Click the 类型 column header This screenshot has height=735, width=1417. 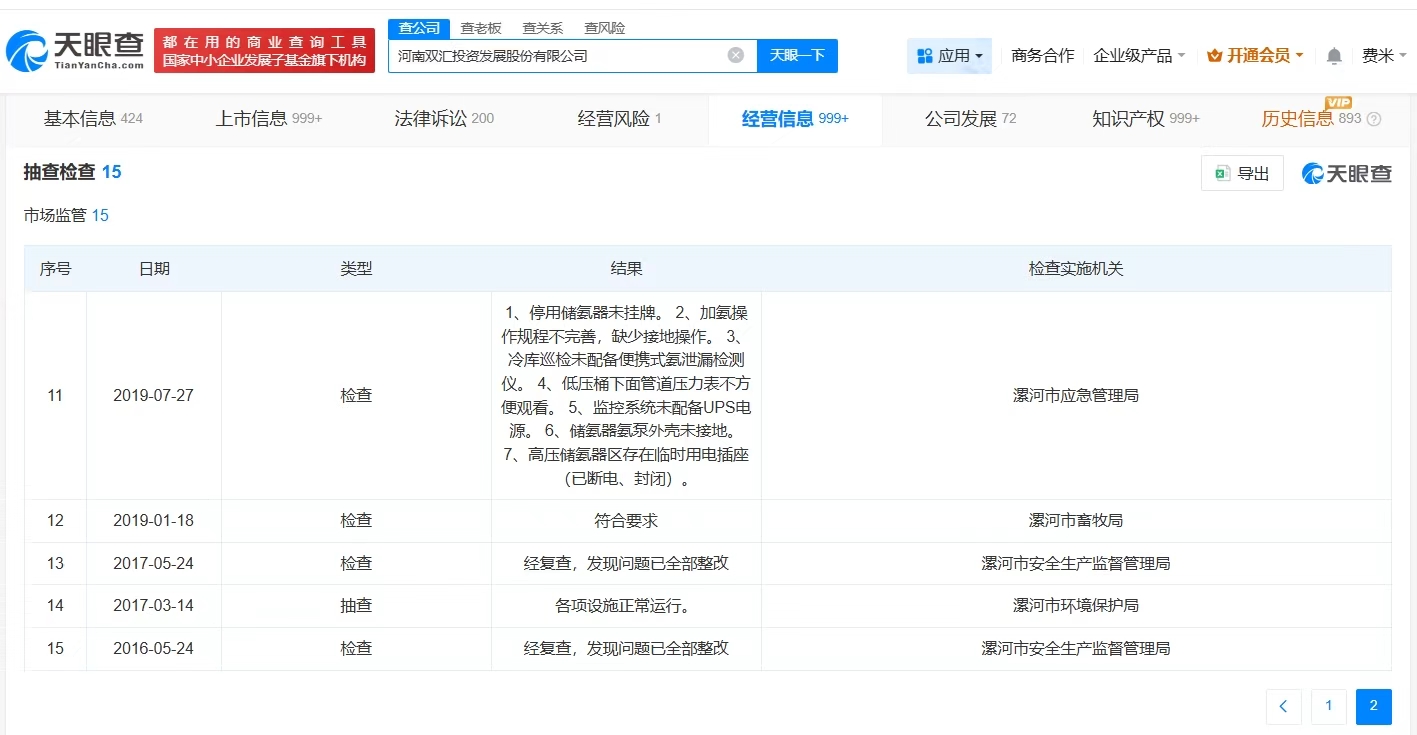[x=356, y=269]
